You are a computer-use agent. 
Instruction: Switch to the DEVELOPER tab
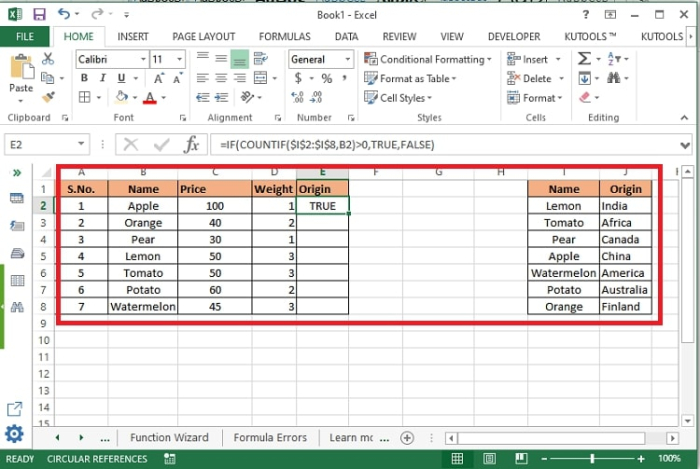pyautogui.click(x=514, y=37)
